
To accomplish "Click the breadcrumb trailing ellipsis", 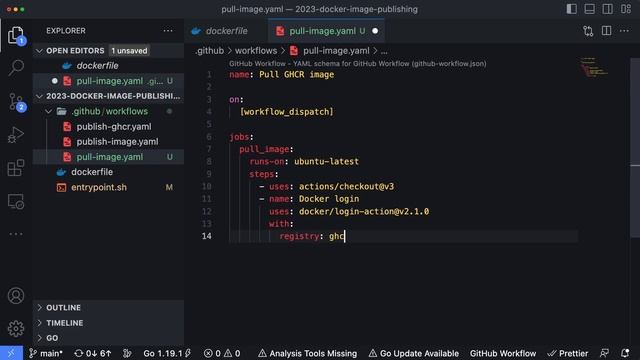I will (384, 51).
